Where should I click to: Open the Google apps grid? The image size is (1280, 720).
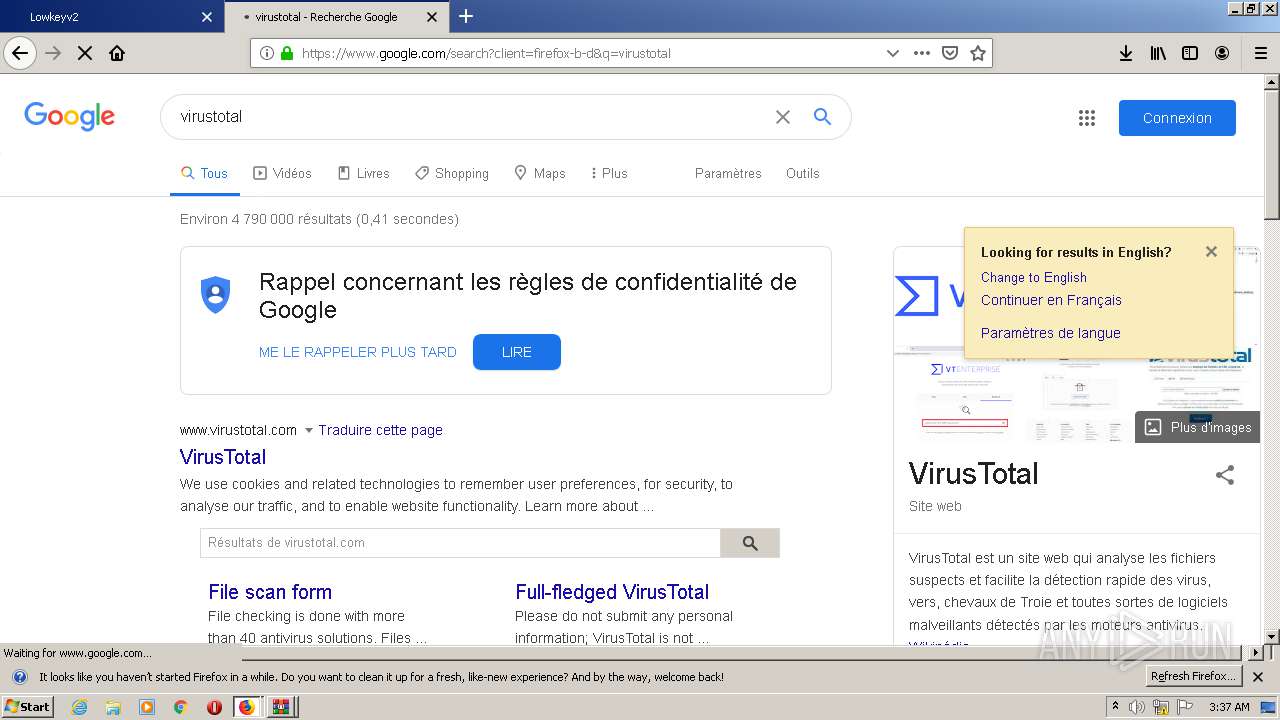coord(1087,118)
